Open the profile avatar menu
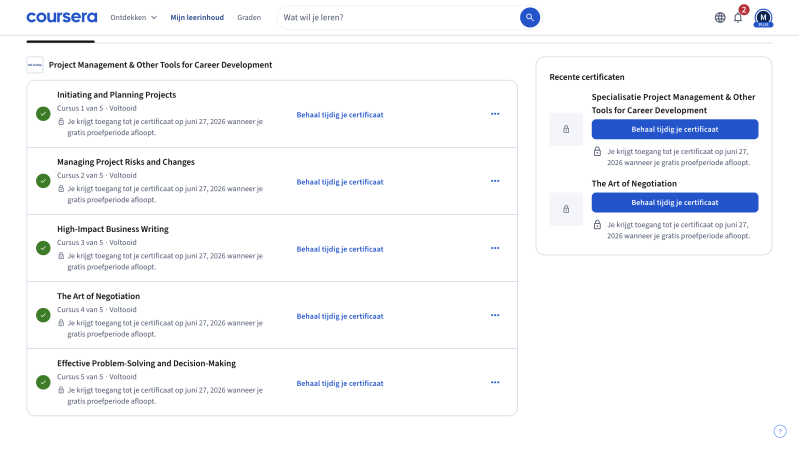 763,18
